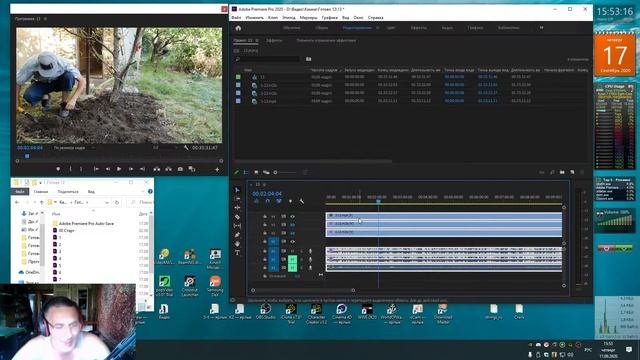Open source monitor zoom level dropdown
The image size is (640, 360).
[x=73, y=148]
